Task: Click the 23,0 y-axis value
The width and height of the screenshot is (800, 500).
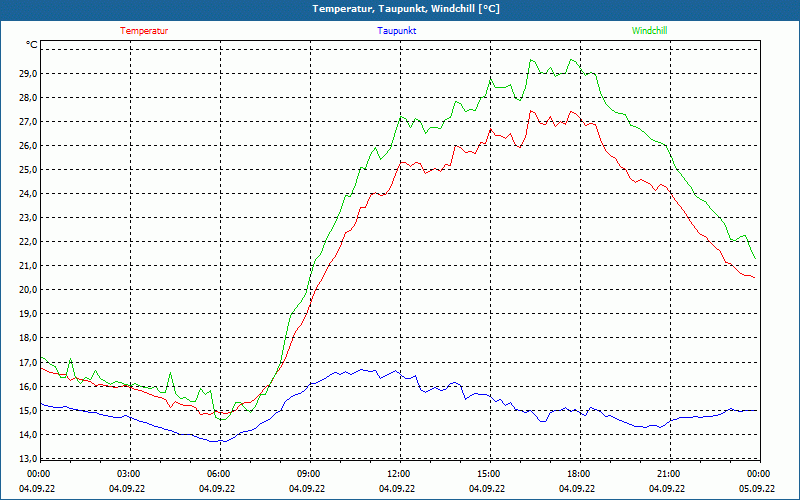Action: [x=27, y=218]
